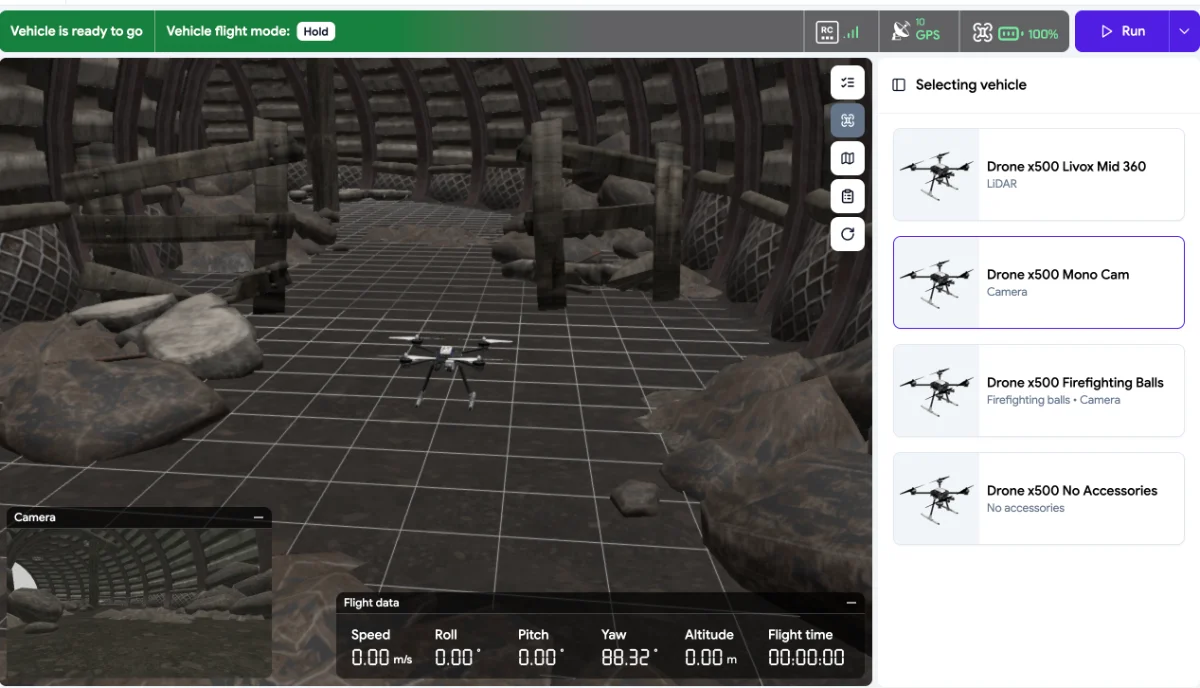Click the No accessories subtitle text

pyautogui.click(x=1025, y=508)
